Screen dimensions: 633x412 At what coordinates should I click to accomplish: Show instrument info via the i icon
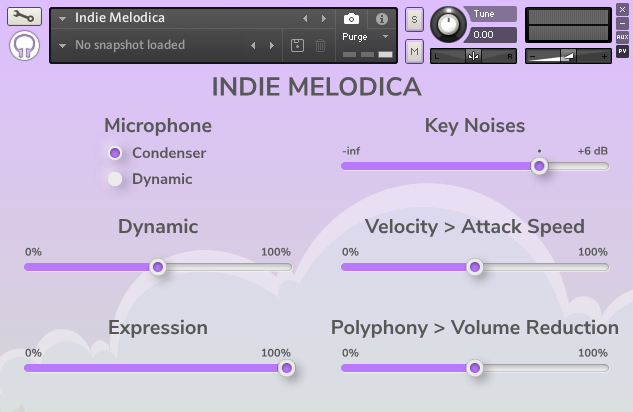381,19
